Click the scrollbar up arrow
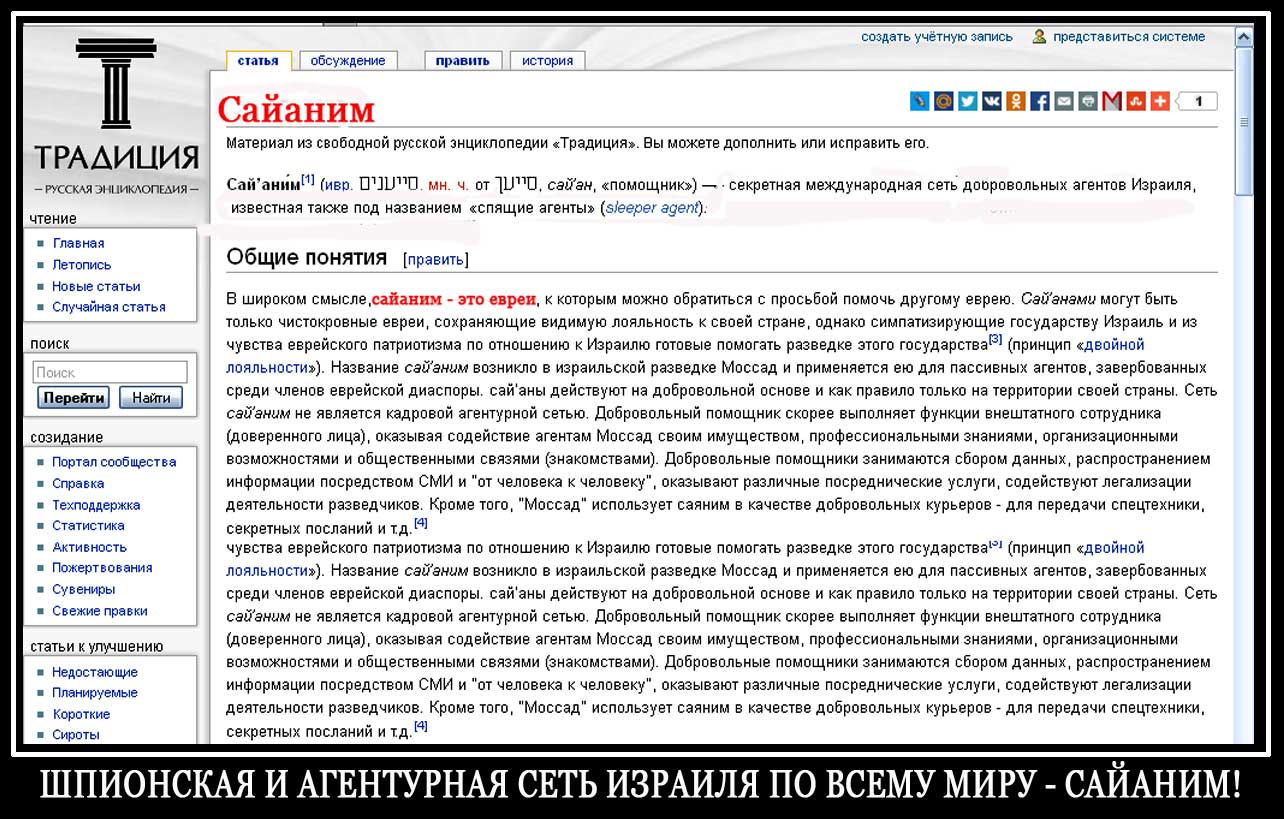This screenshot has width=1284, height=819. tap(1244, 37)
